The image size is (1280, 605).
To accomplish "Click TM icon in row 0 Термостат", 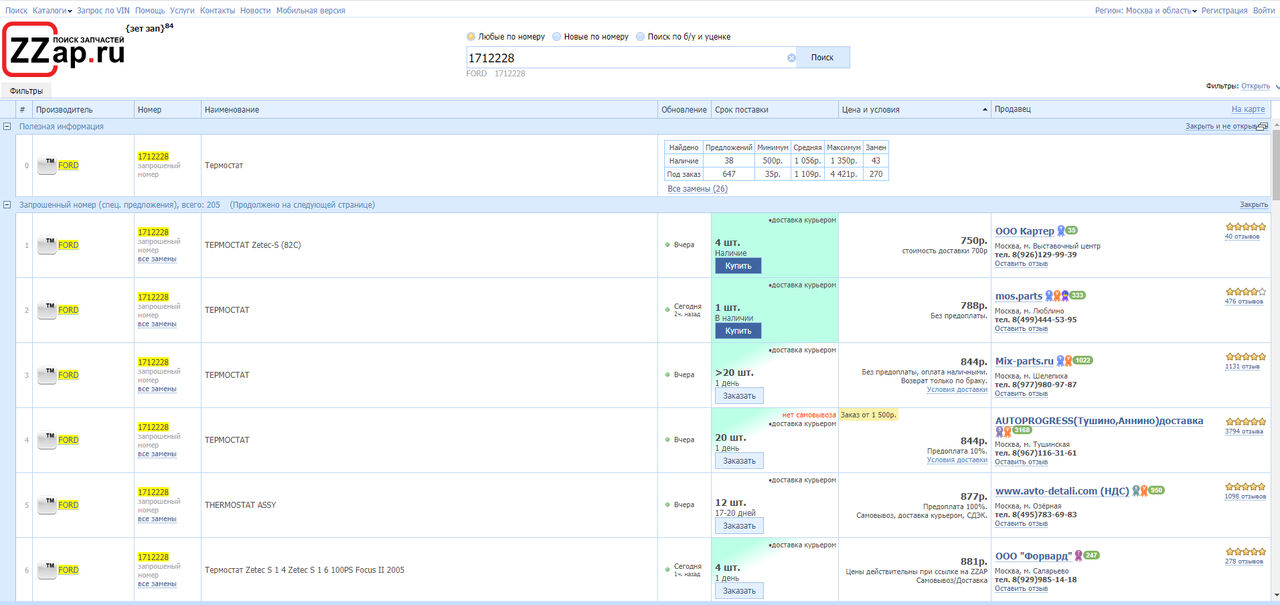I will click(x=46, y=165).
